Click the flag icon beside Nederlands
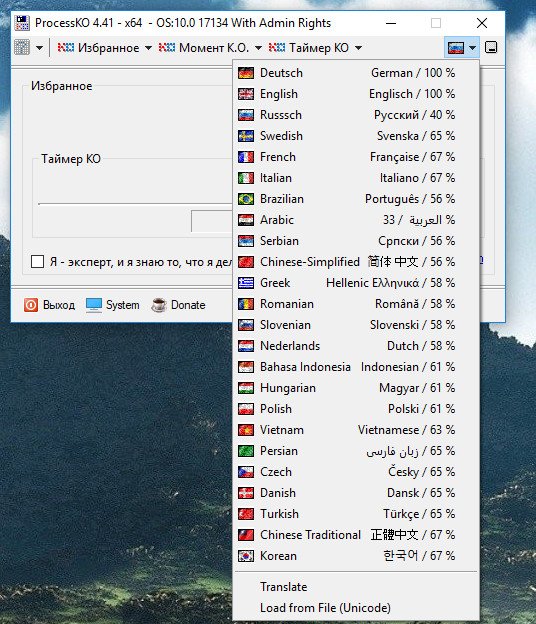 point(246,346)
